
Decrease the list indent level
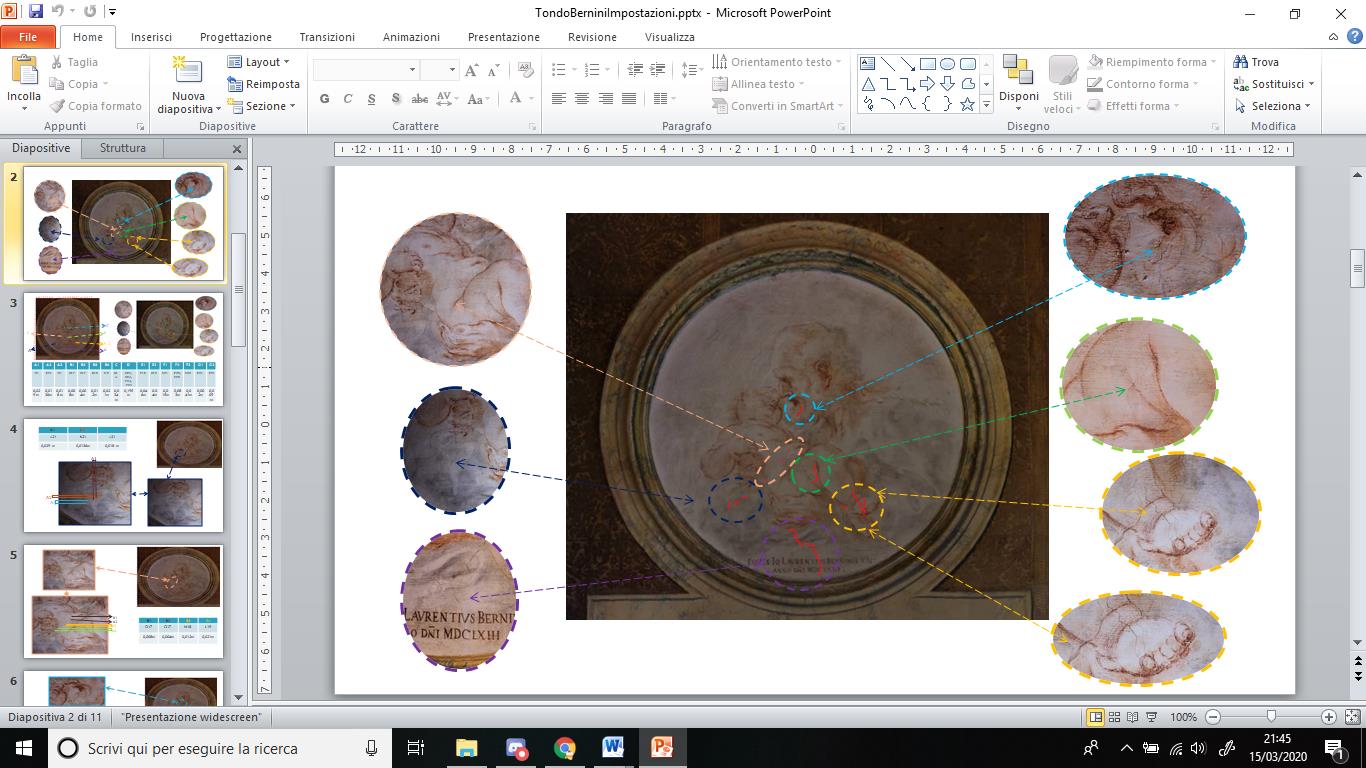click(x=635, y=70)
